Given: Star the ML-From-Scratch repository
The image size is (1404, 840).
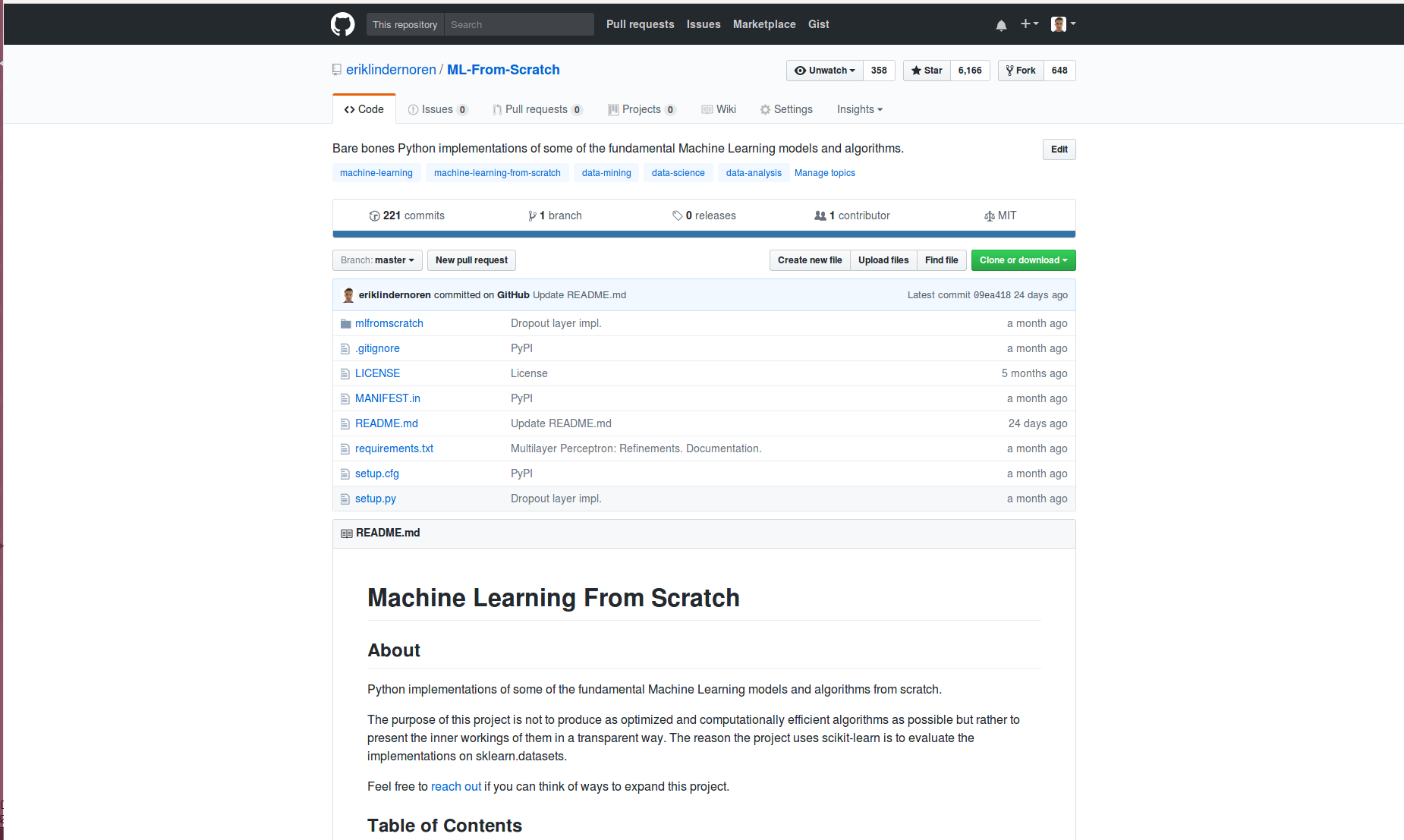Looking at the screenshot, I should 927,71.
